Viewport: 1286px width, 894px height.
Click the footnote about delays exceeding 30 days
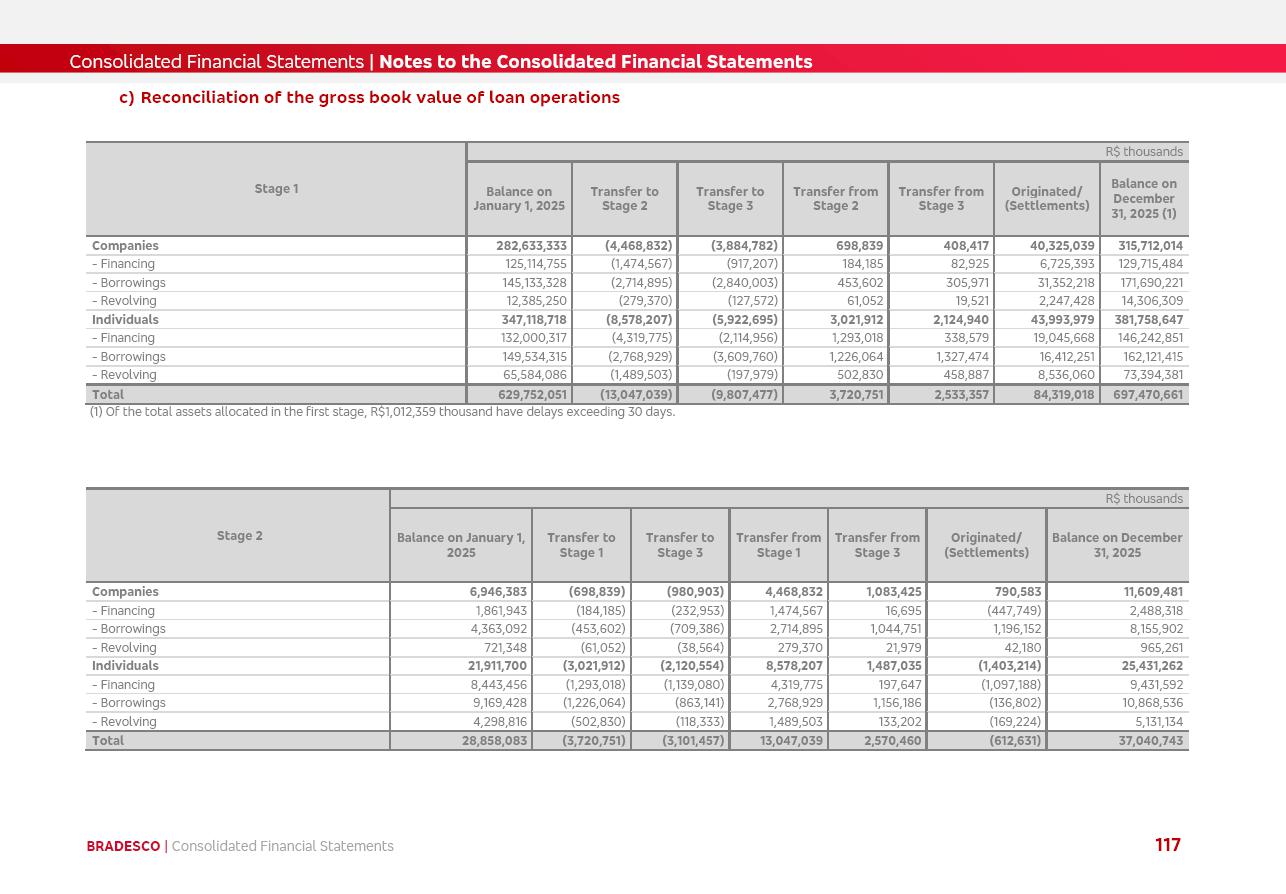(382, 412)
